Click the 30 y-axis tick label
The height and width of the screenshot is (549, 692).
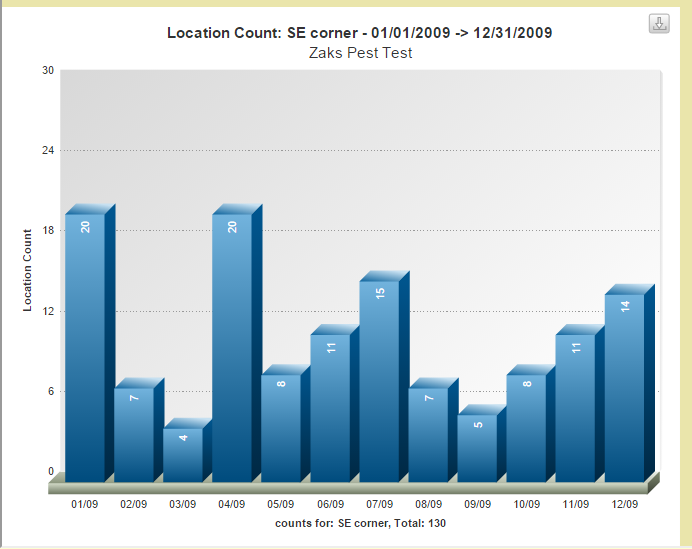click(48, 70)
